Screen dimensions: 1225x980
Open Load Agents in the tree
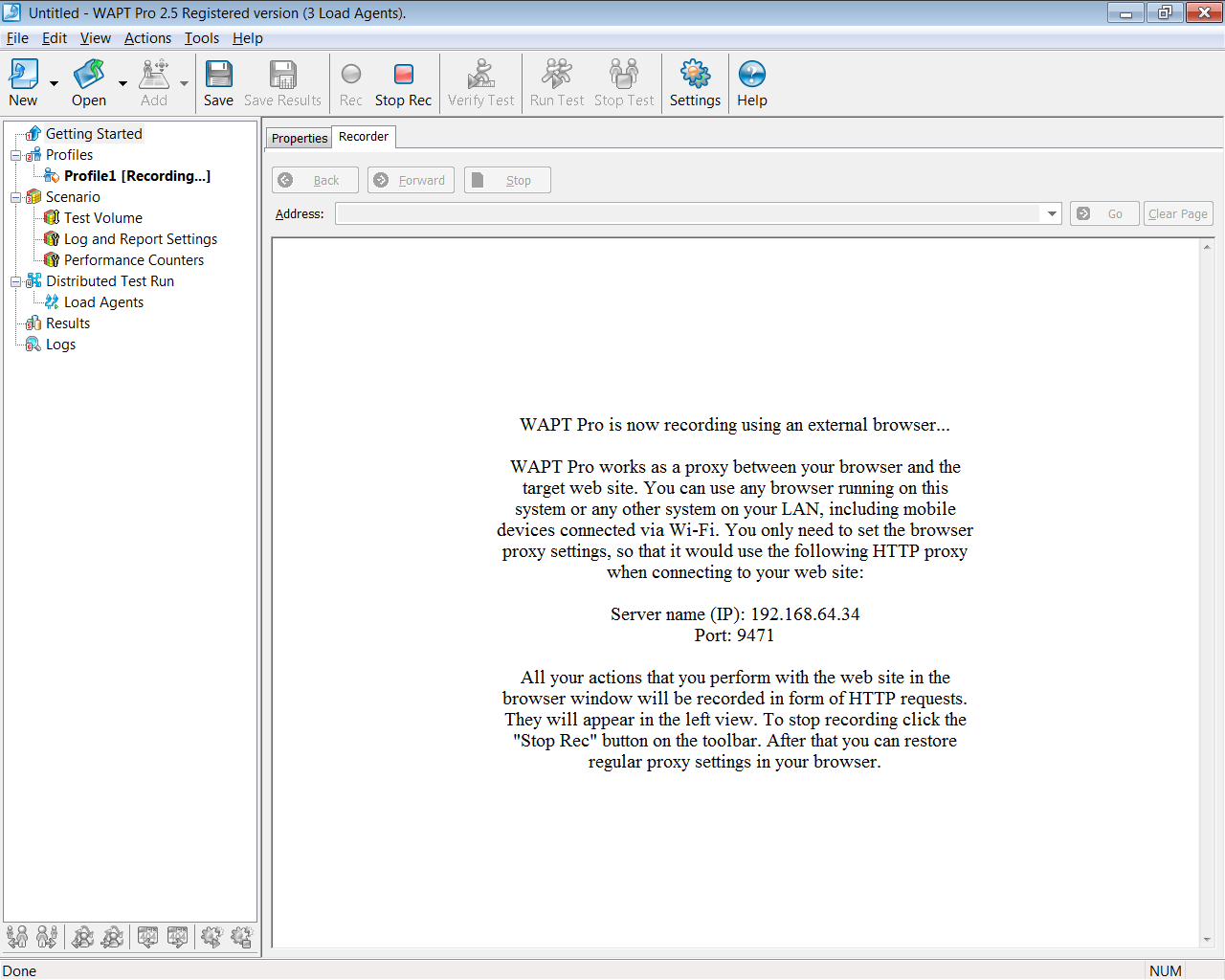pos(103,302)
